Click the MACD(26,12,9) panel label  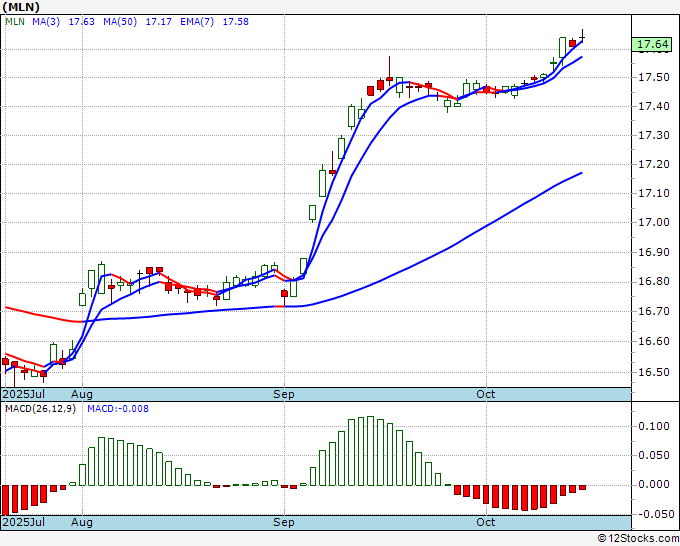pyautogui.click(x=40, y=409)
